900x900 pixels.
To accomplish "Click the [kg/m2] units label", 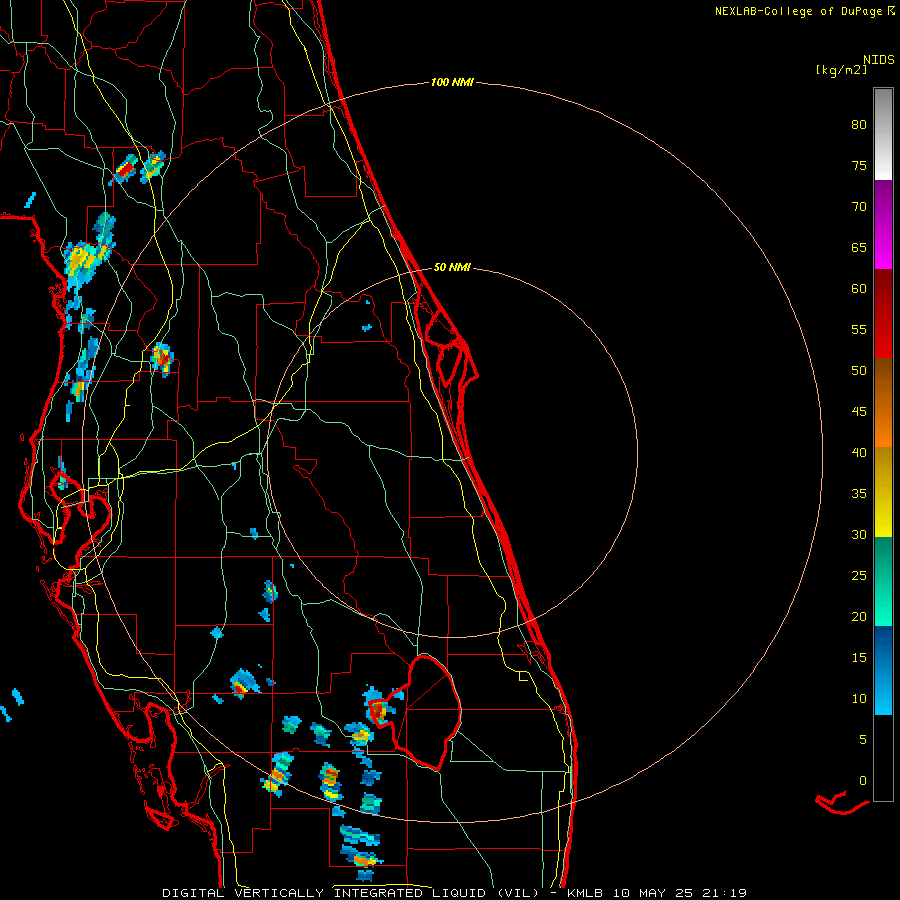I will pyautogui.click(x=841, y=70).
